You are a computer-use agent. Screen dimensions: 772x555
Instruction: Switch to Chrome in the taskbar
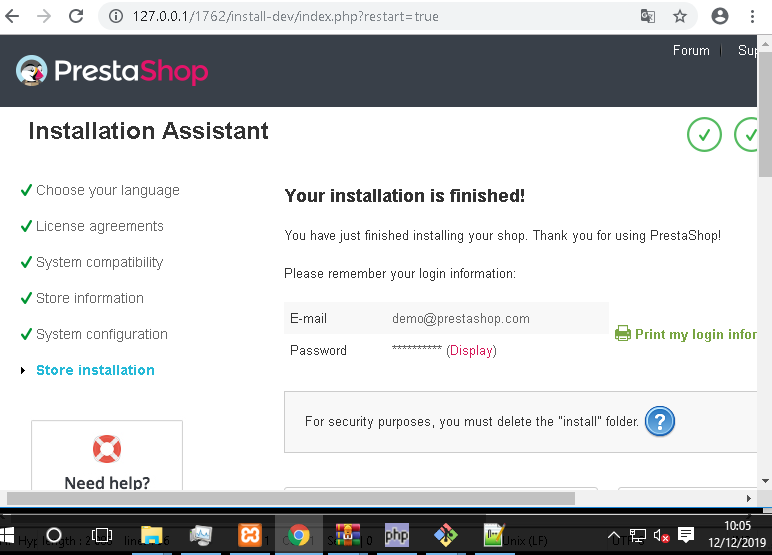point(298,535)
